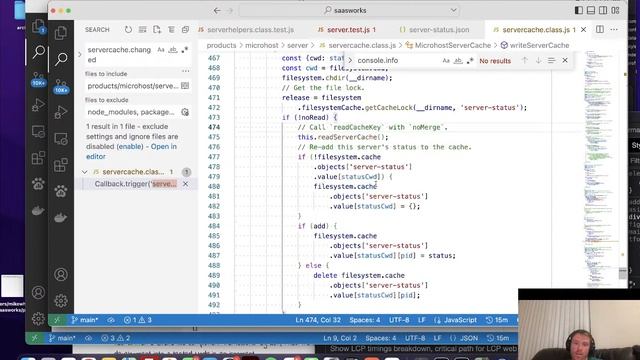
Task: Open editor More Actions ellipsis
Action: click(x=614, y=29)
